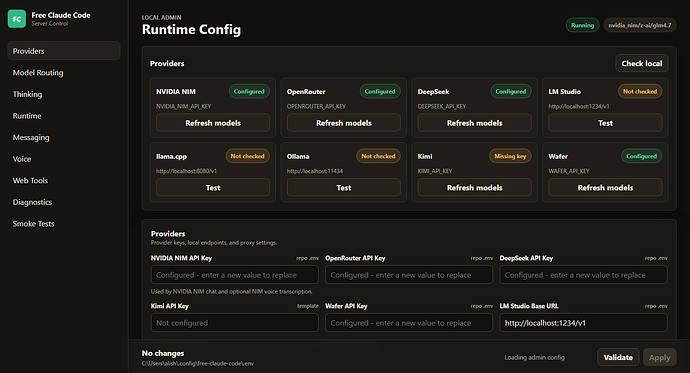Refresh models for Kimi

point(474,188)
